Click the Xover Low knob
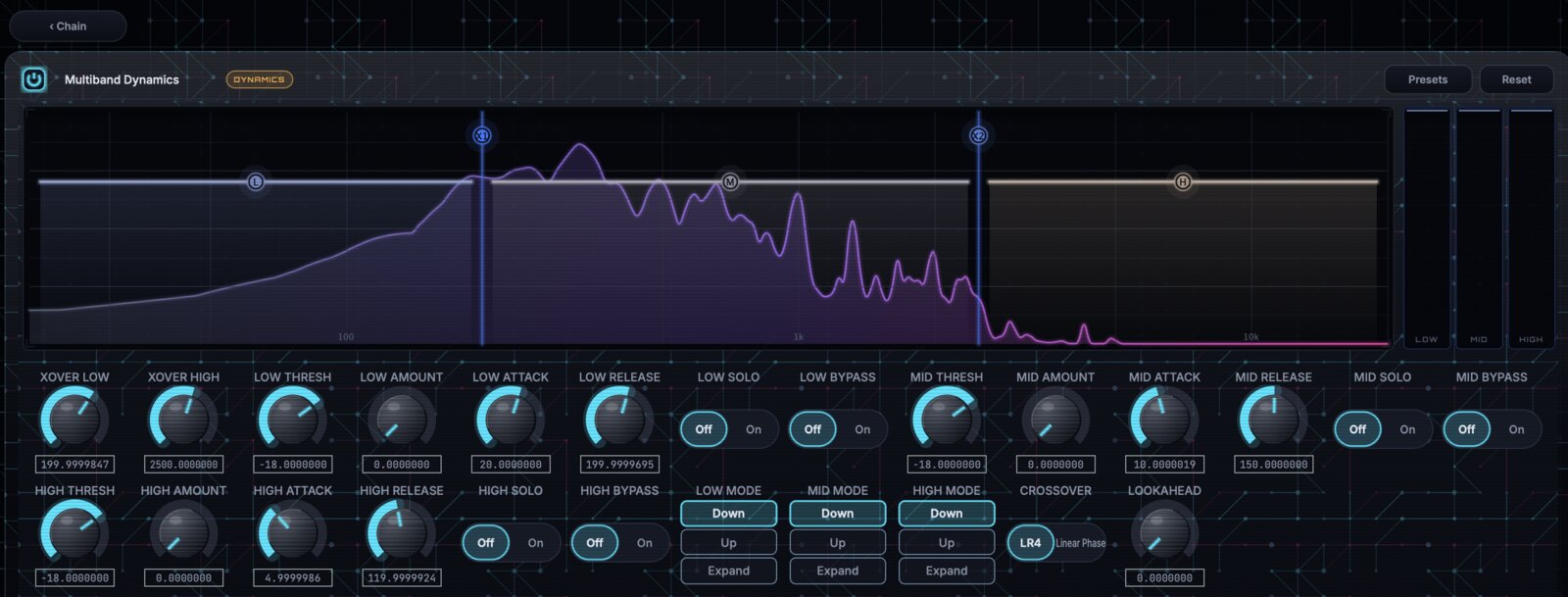 74,419
